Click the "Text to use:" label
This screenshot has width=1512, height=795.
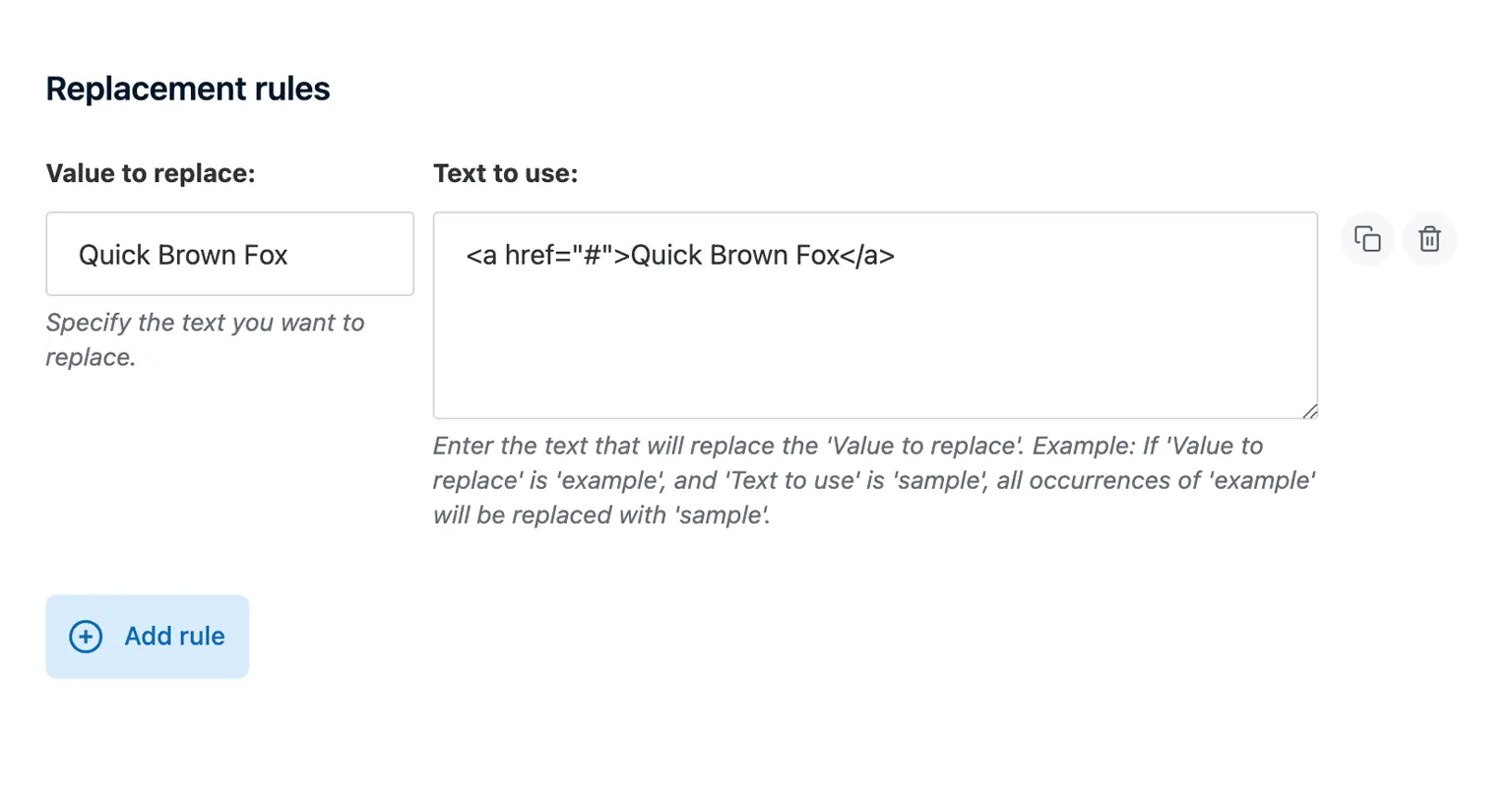505,174
